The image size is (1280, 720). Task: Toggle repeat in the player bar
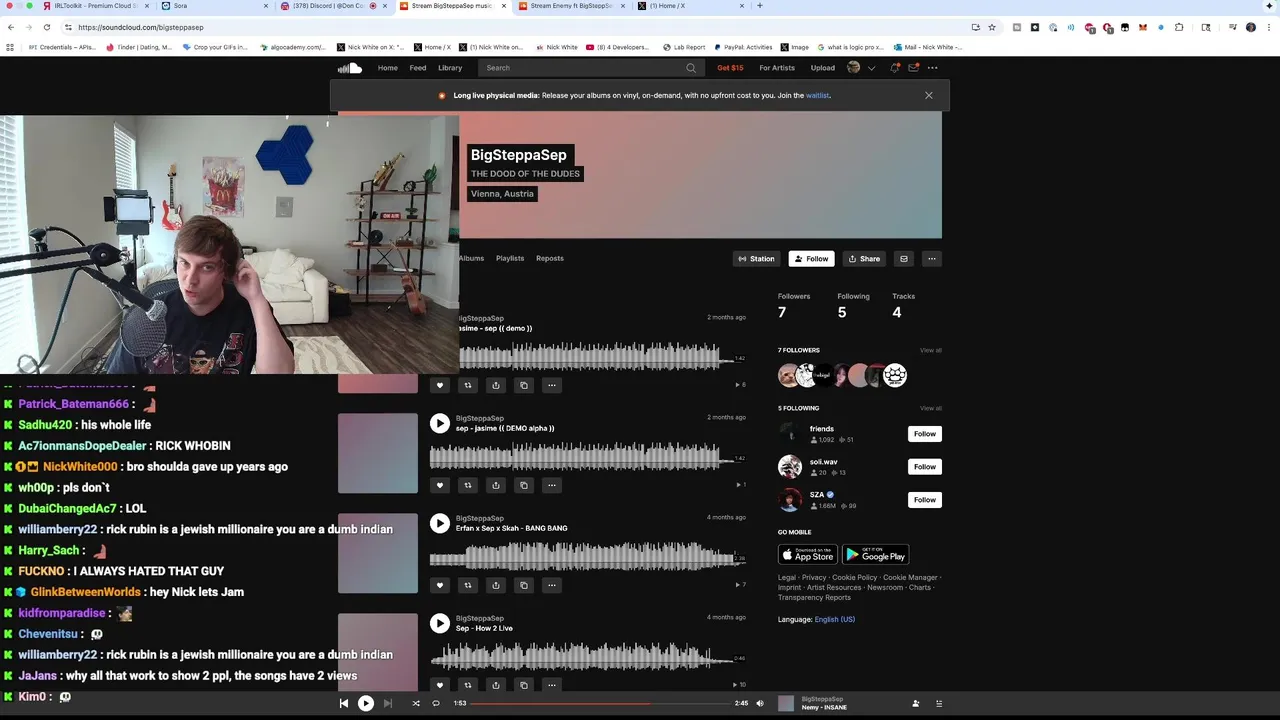point(435,703)
